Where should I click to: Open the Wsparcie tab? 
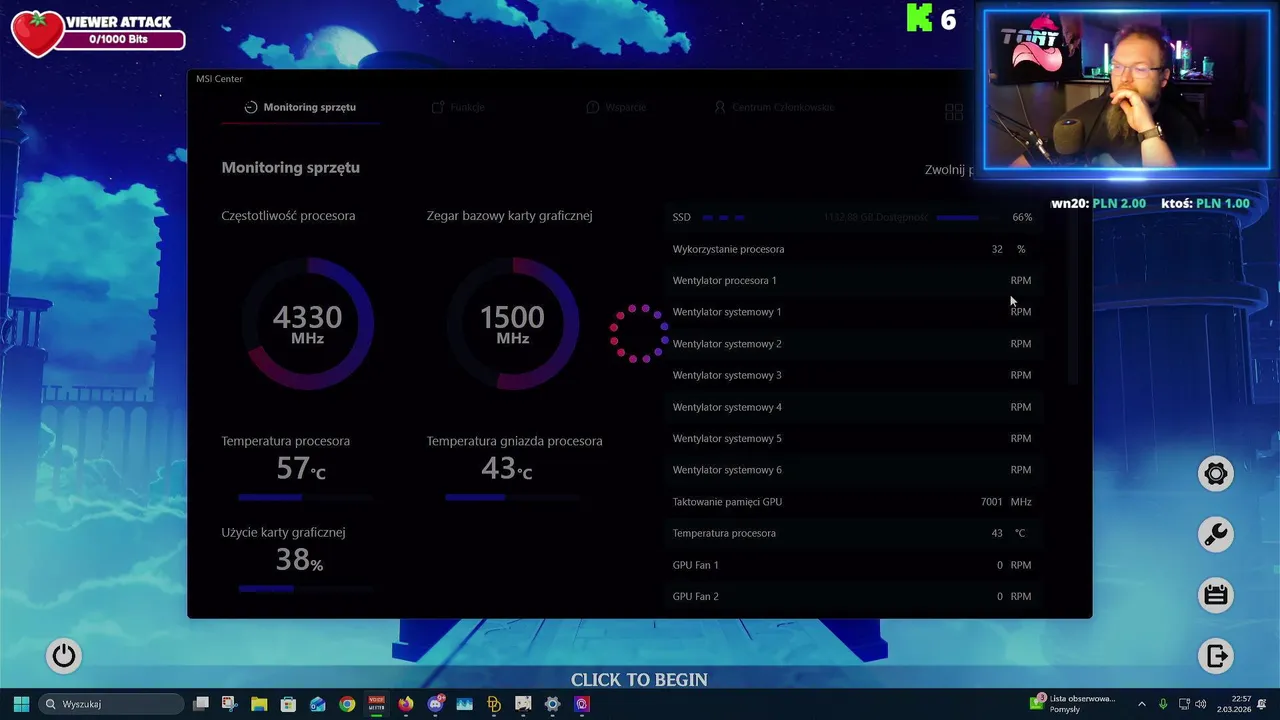616,107
